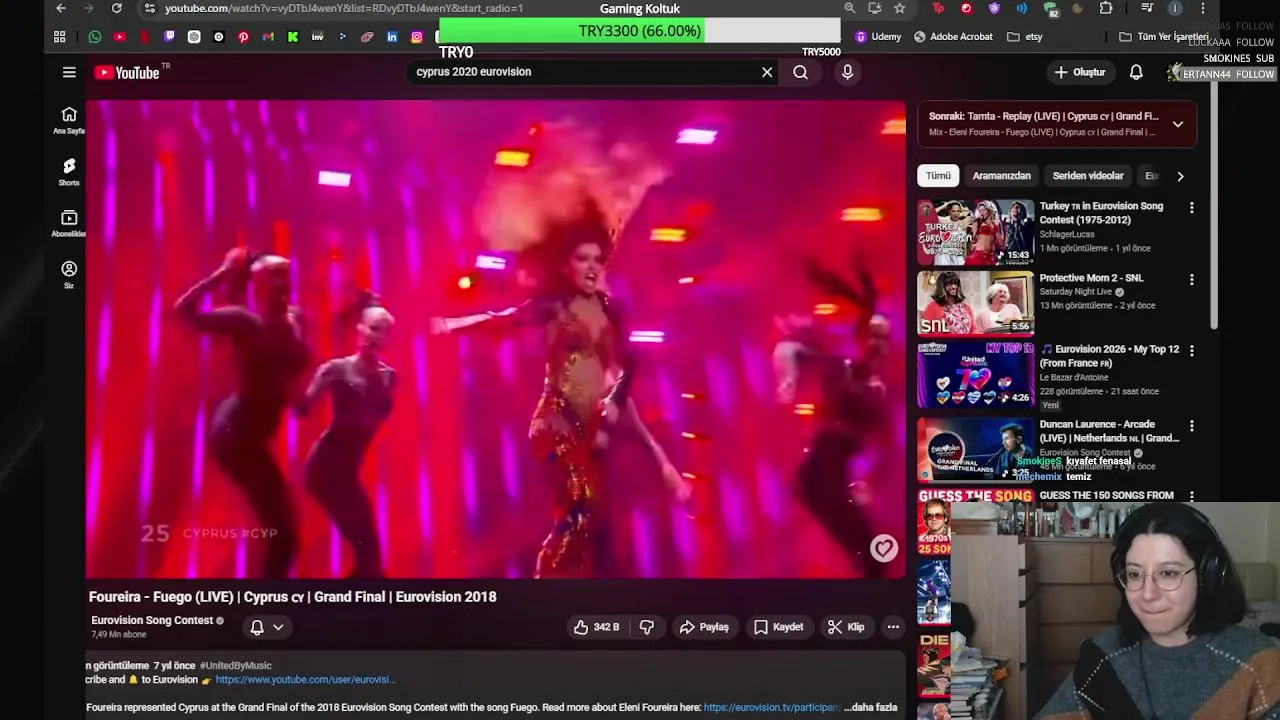Open the apps grid in bookmarks bar
This screenshot has width=1280, height=720.
[59, 37]
